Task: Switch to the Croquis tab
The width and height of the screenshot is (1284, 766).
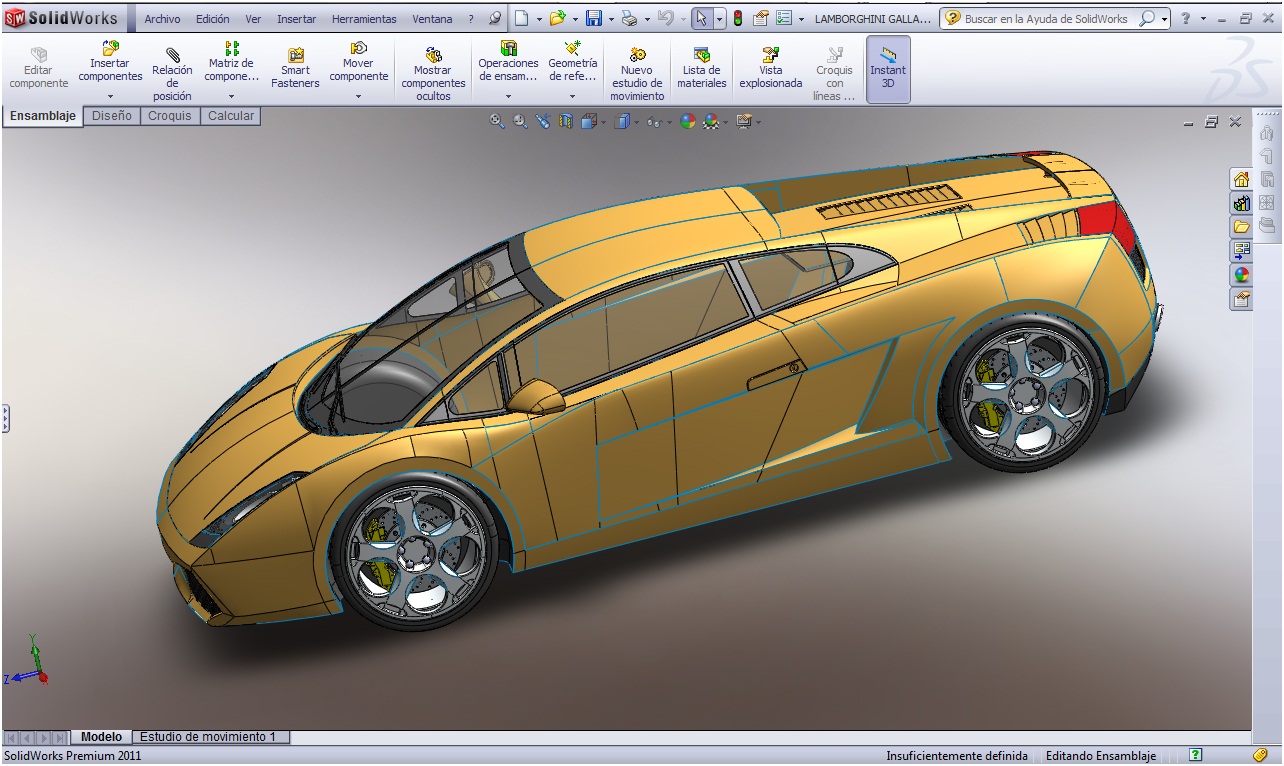Action: [x=170, y=116]
